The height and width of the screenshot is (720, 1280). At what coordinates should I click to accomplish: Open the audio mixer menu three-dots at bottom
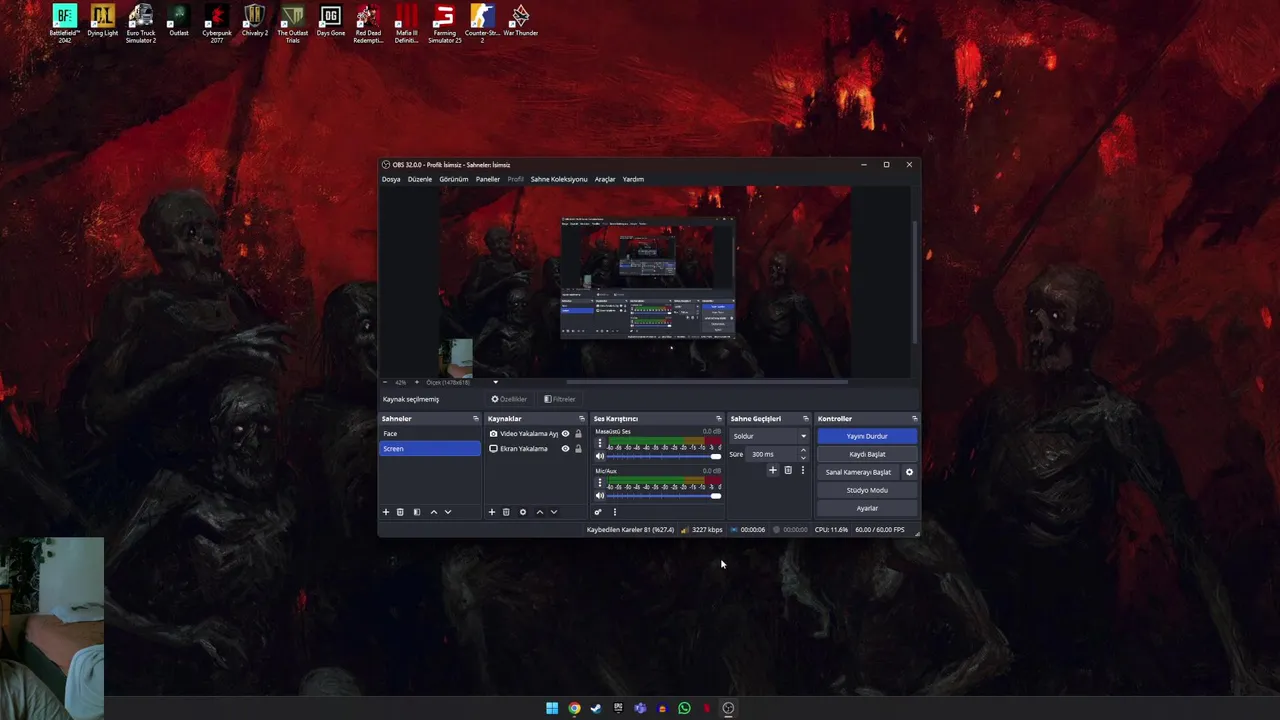pyautogui.click(x=615, y=512)
